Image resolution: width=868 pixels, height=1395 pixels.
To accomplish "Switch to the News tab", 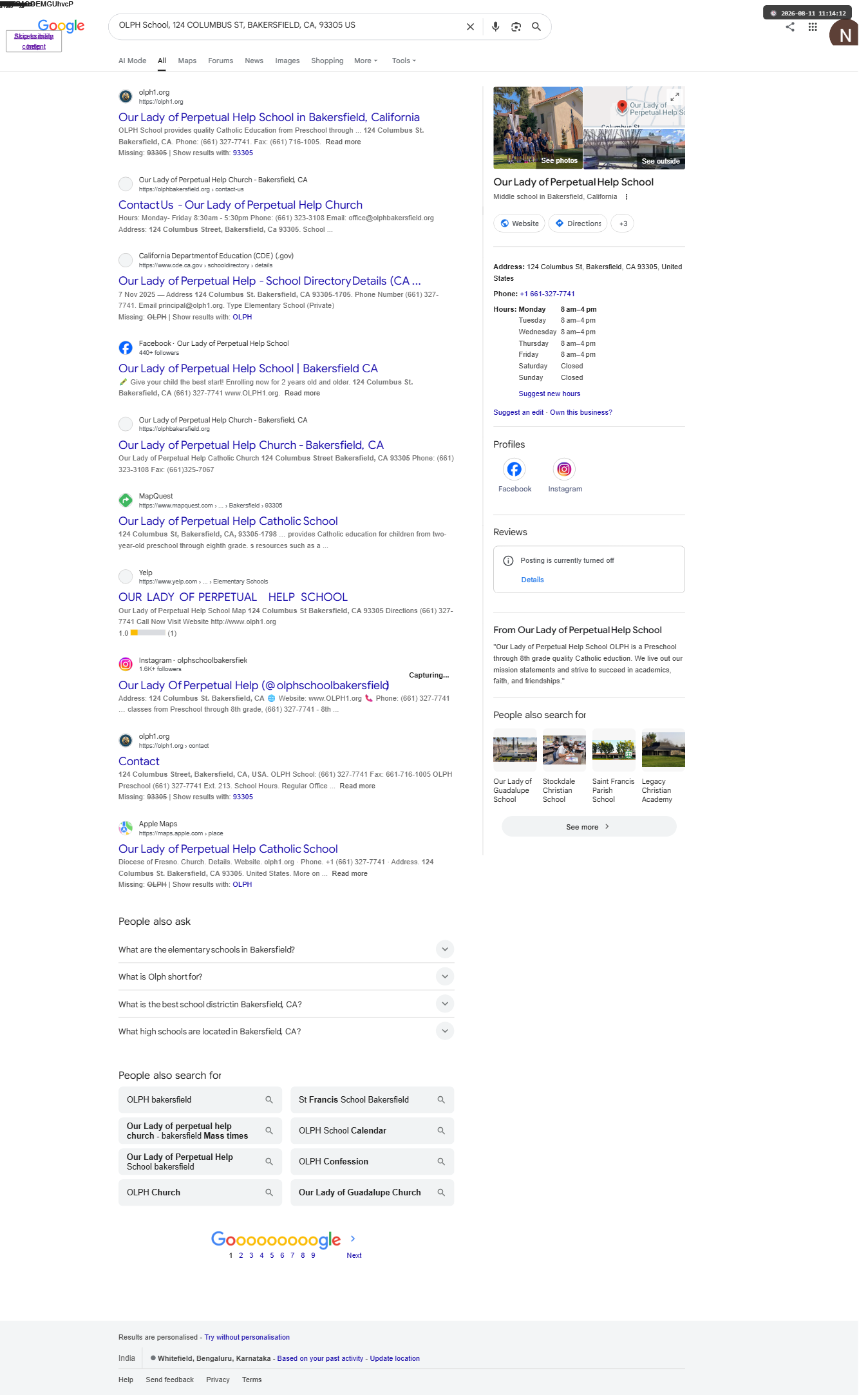I will [254, 61].
